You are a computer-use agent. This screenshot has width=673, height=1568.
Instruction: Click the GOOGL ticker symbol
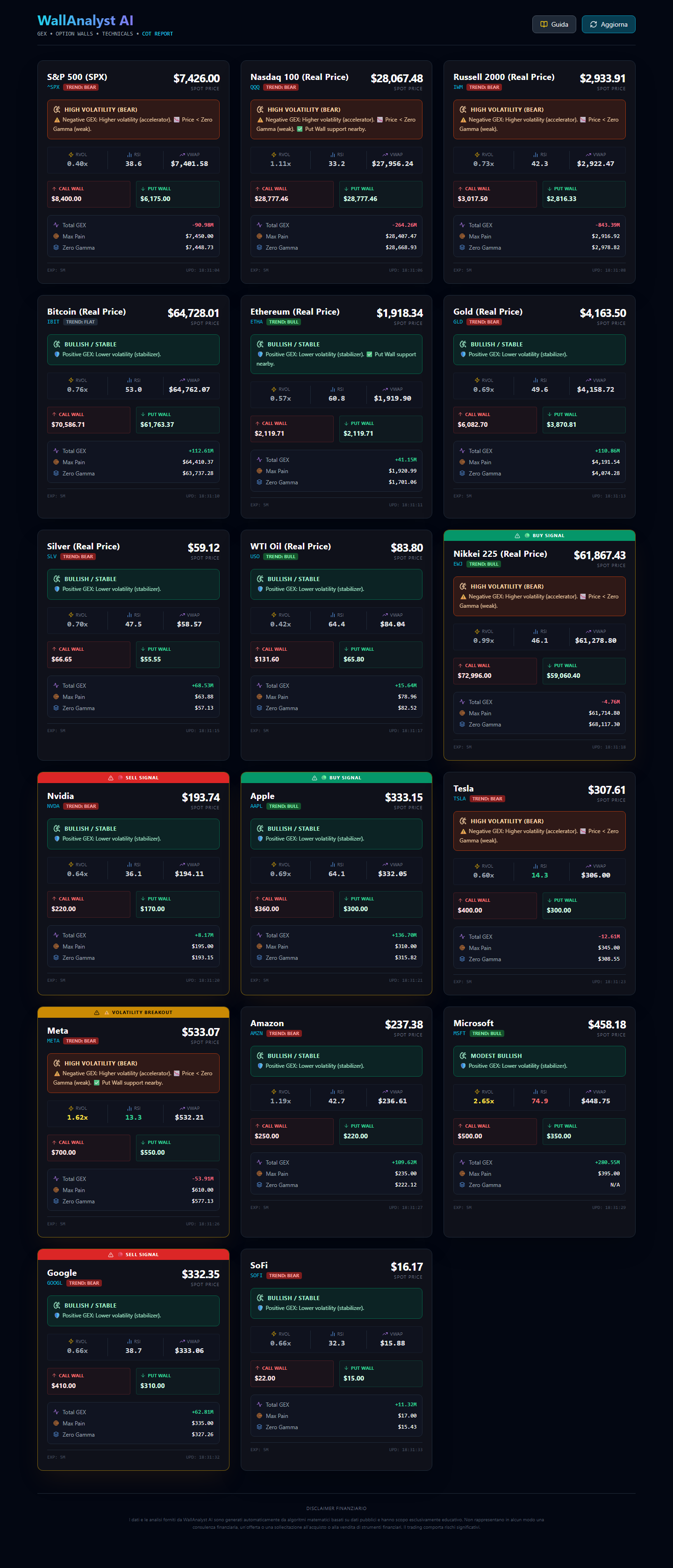point(55,1283)
